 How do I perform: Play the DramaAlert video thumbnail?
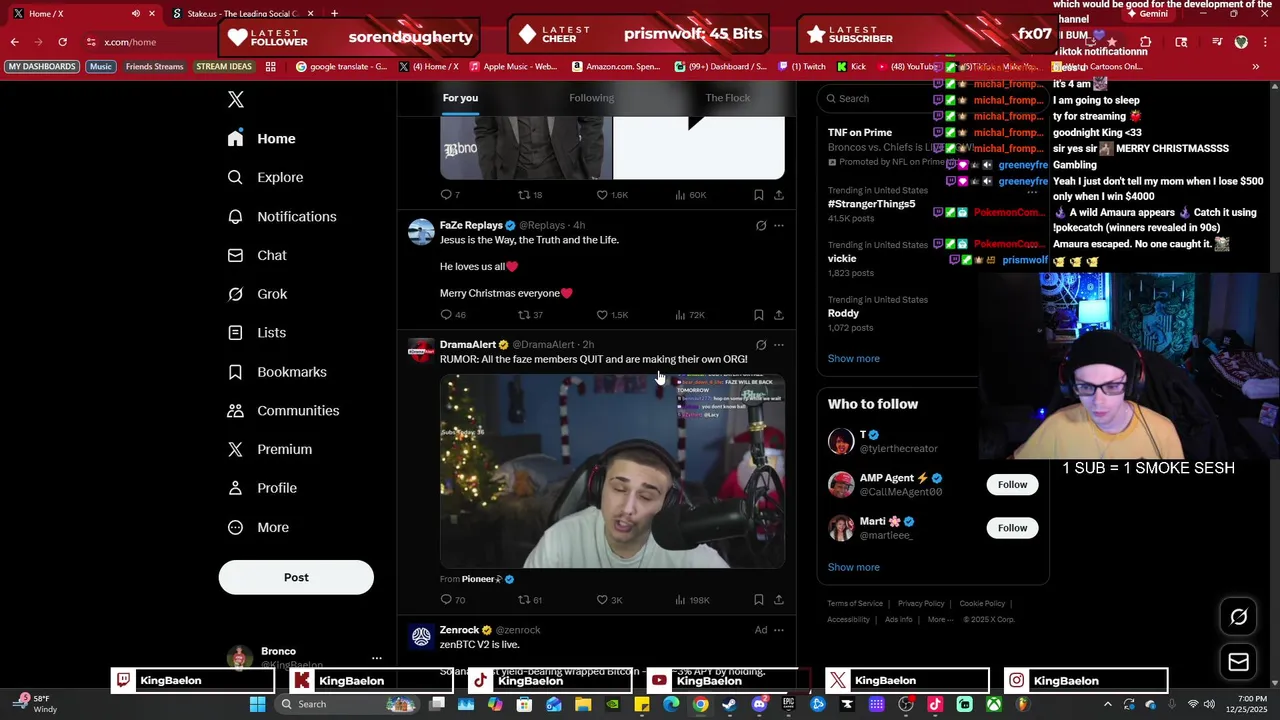tap(612, 471)
